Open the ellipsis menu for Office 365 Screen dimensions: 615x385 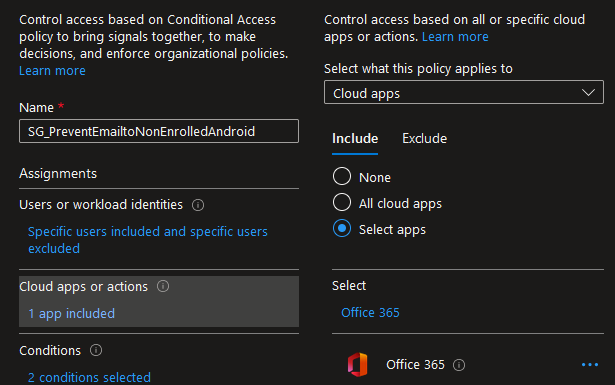590,365
